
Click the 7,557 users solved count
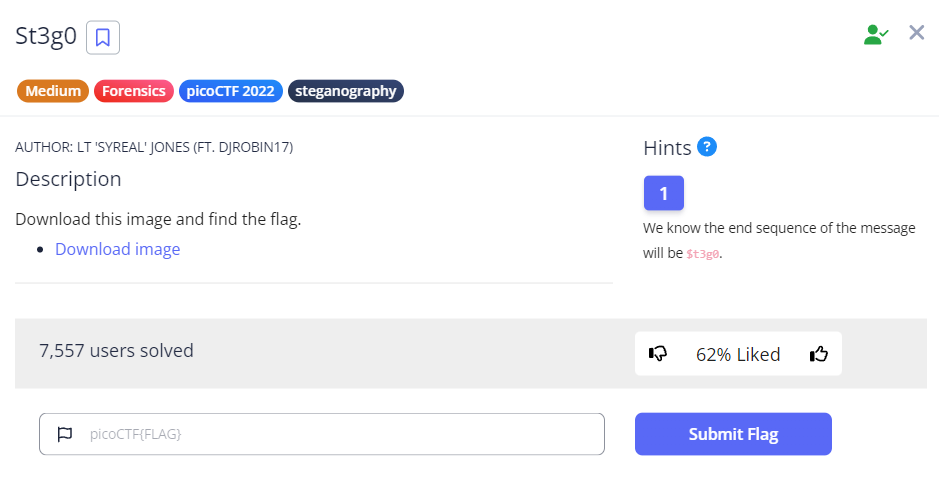116,350
